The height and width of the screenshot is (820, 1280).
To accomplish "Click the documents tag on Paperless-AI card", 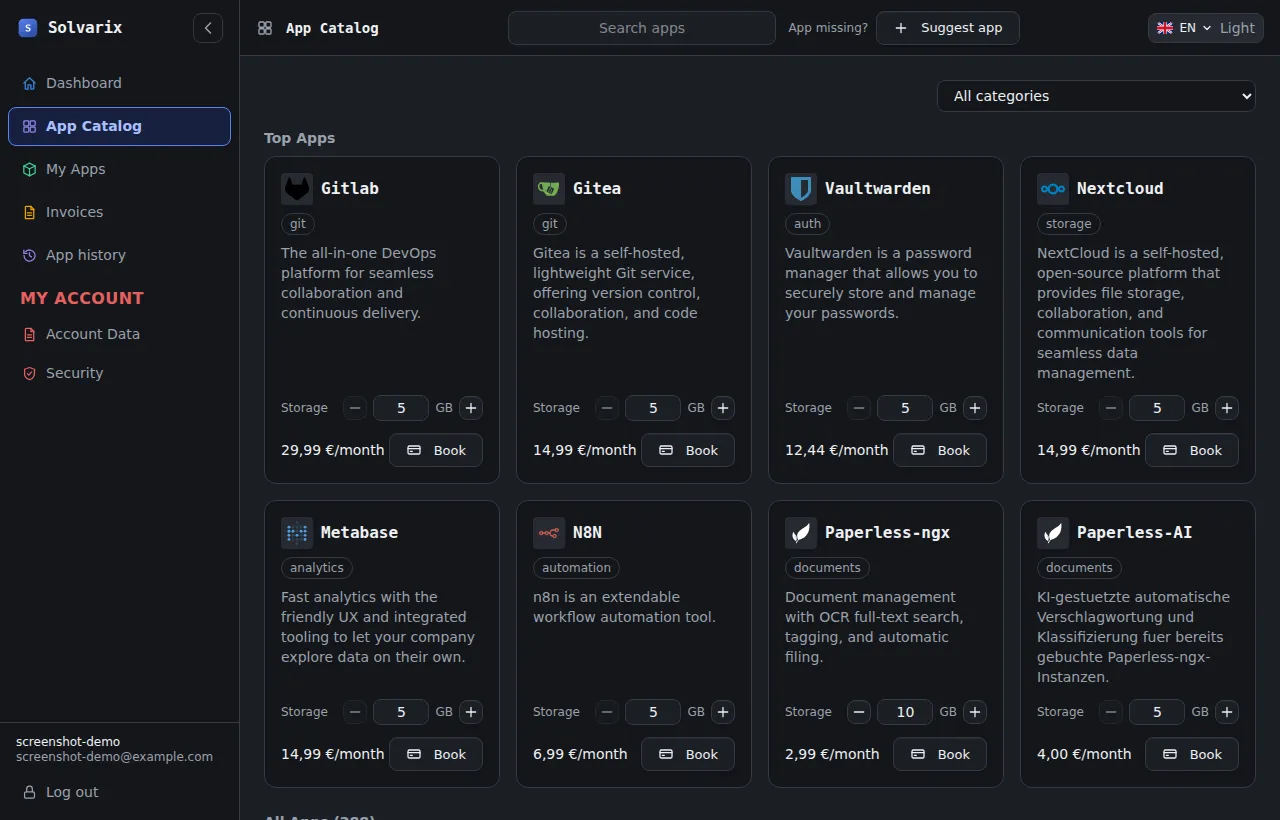I will coord(1079,568).
